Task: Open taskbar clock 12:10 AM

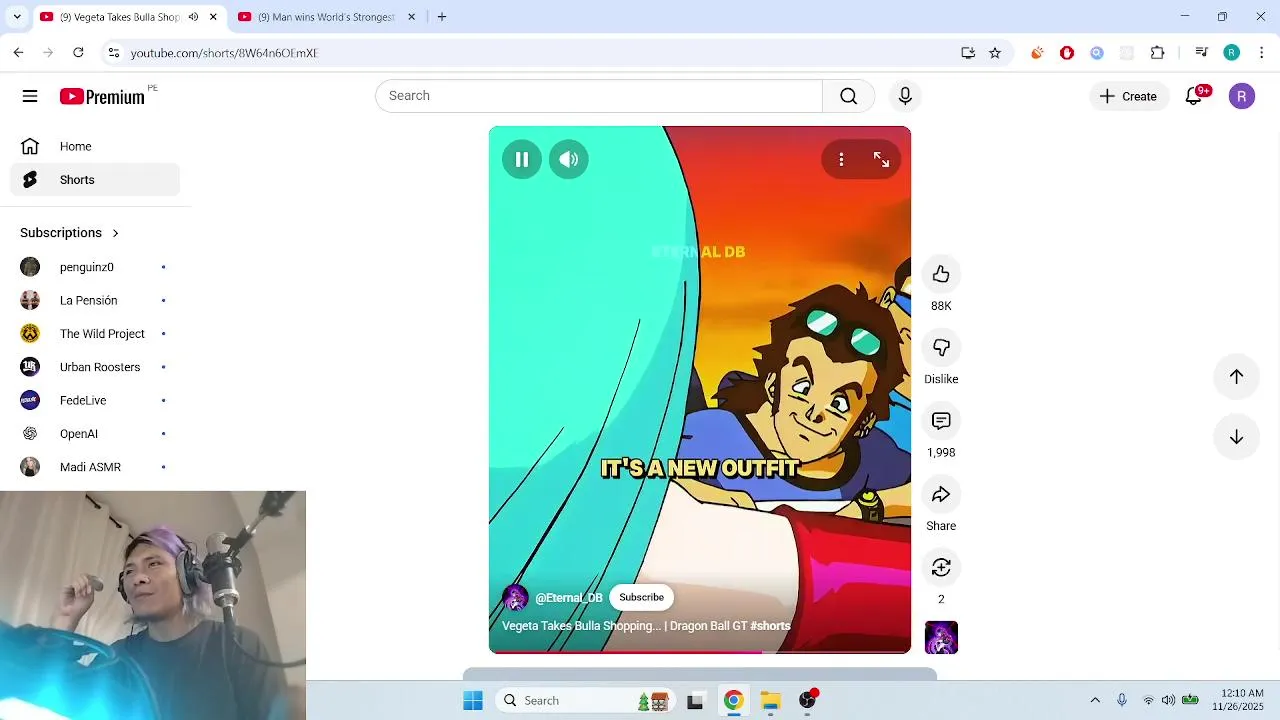Action: [1242, 701]
